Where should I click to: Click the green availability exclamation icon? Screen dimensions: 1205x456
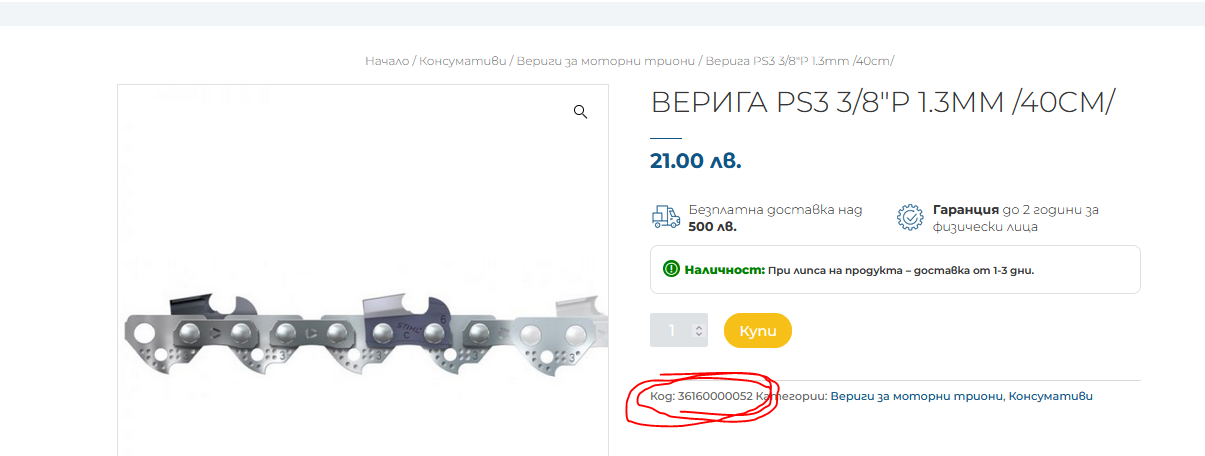coord(671,269)
